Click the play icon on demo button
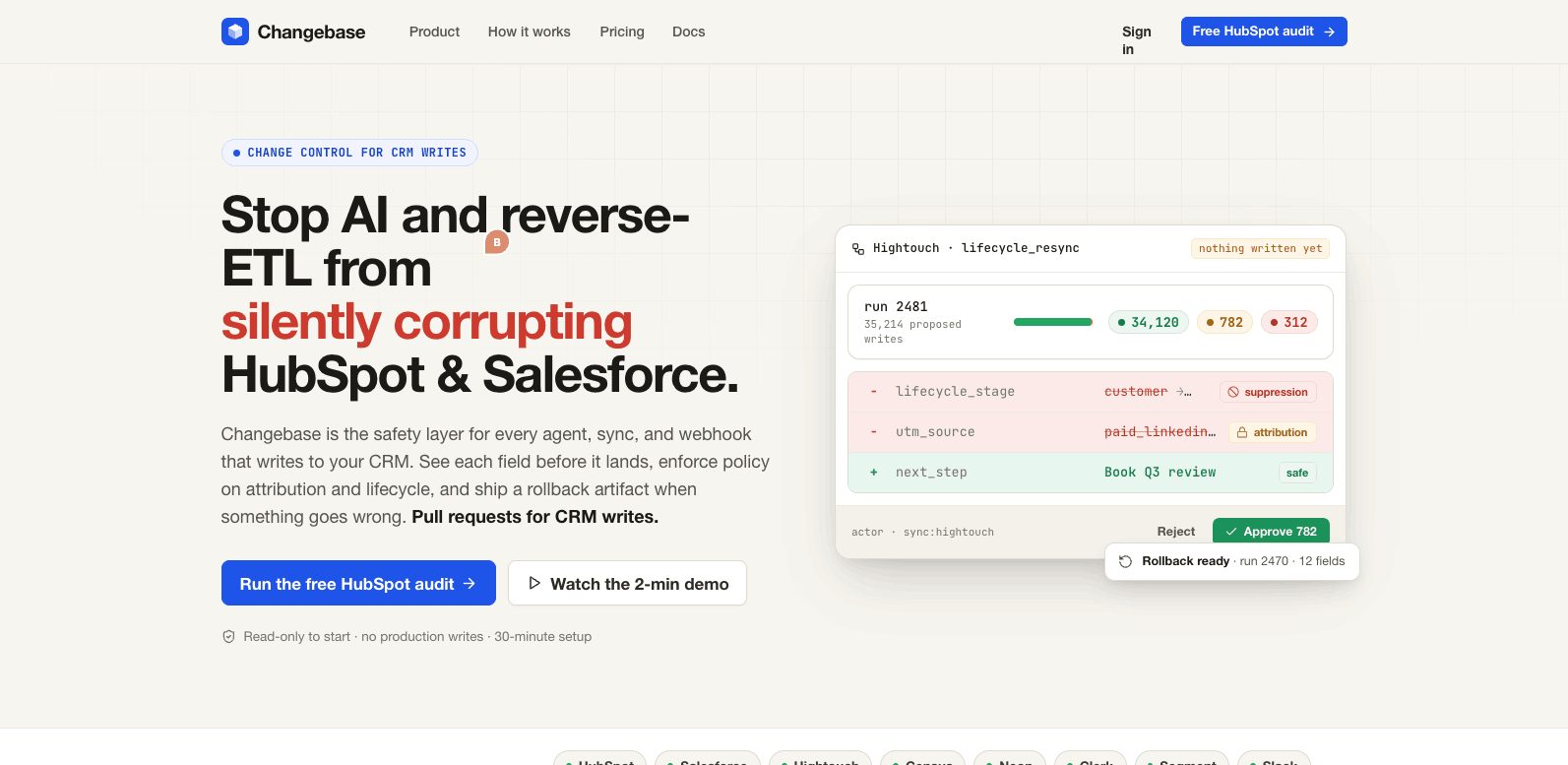The width and height of the screenshot is (1568, 765). tap(534, 583)
